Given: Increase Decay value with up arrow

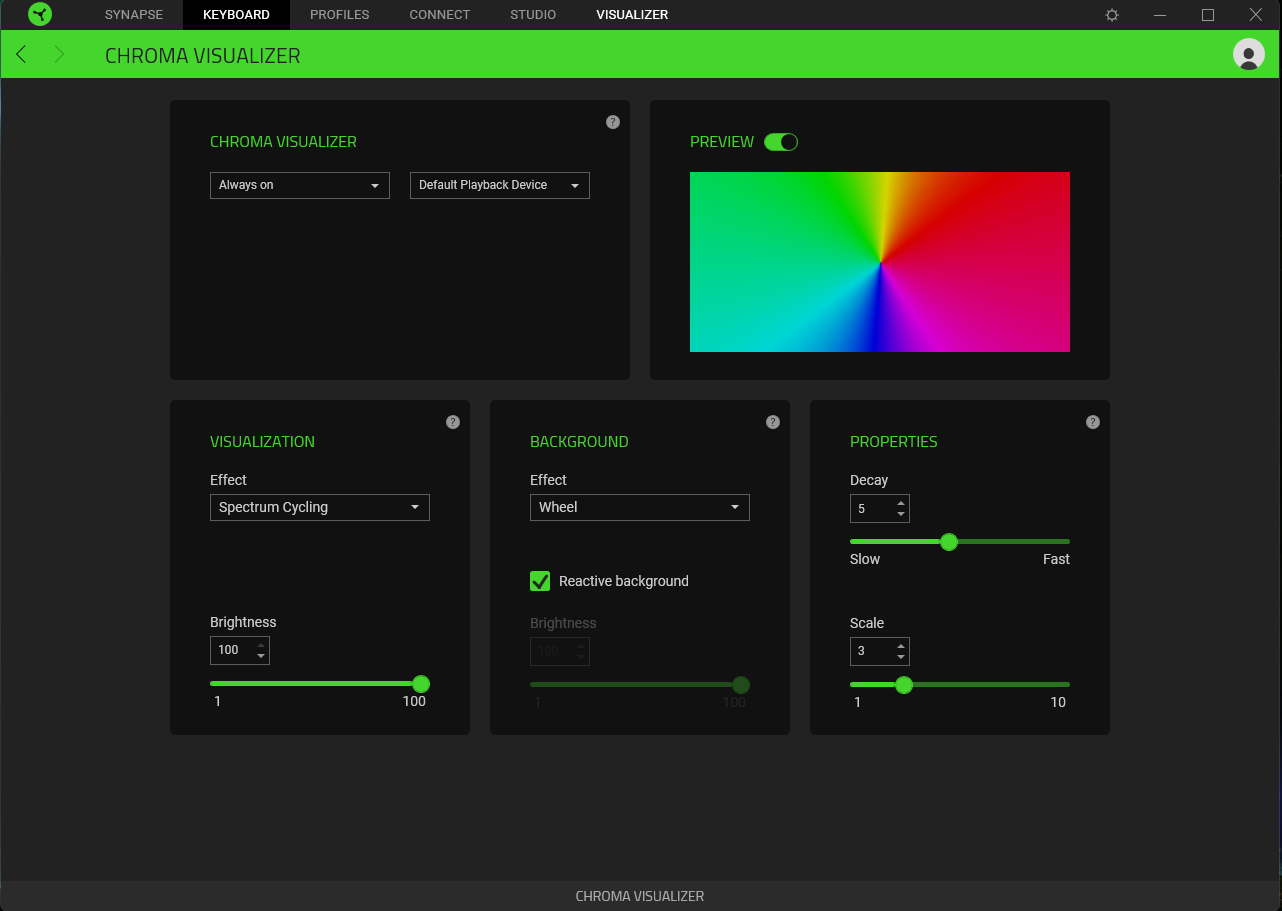Looking at the screenshot, I should coord(901,503).
